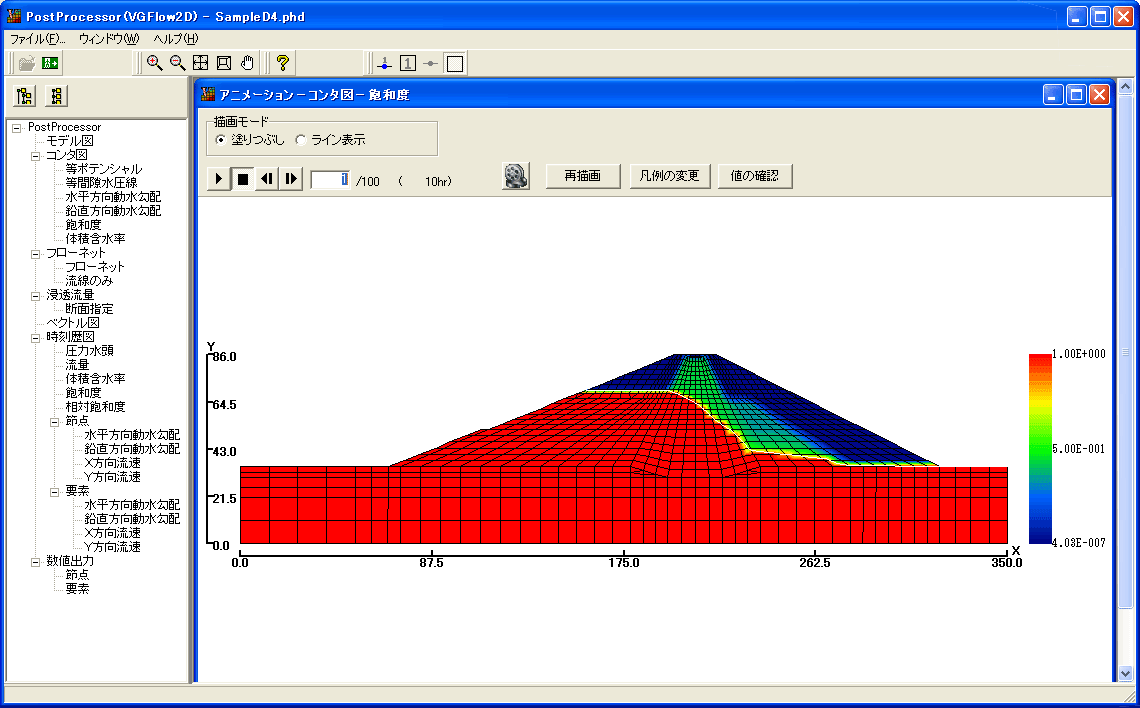Click the 凡例の変更 button
Screen dimensions: 1140x708
670,176
